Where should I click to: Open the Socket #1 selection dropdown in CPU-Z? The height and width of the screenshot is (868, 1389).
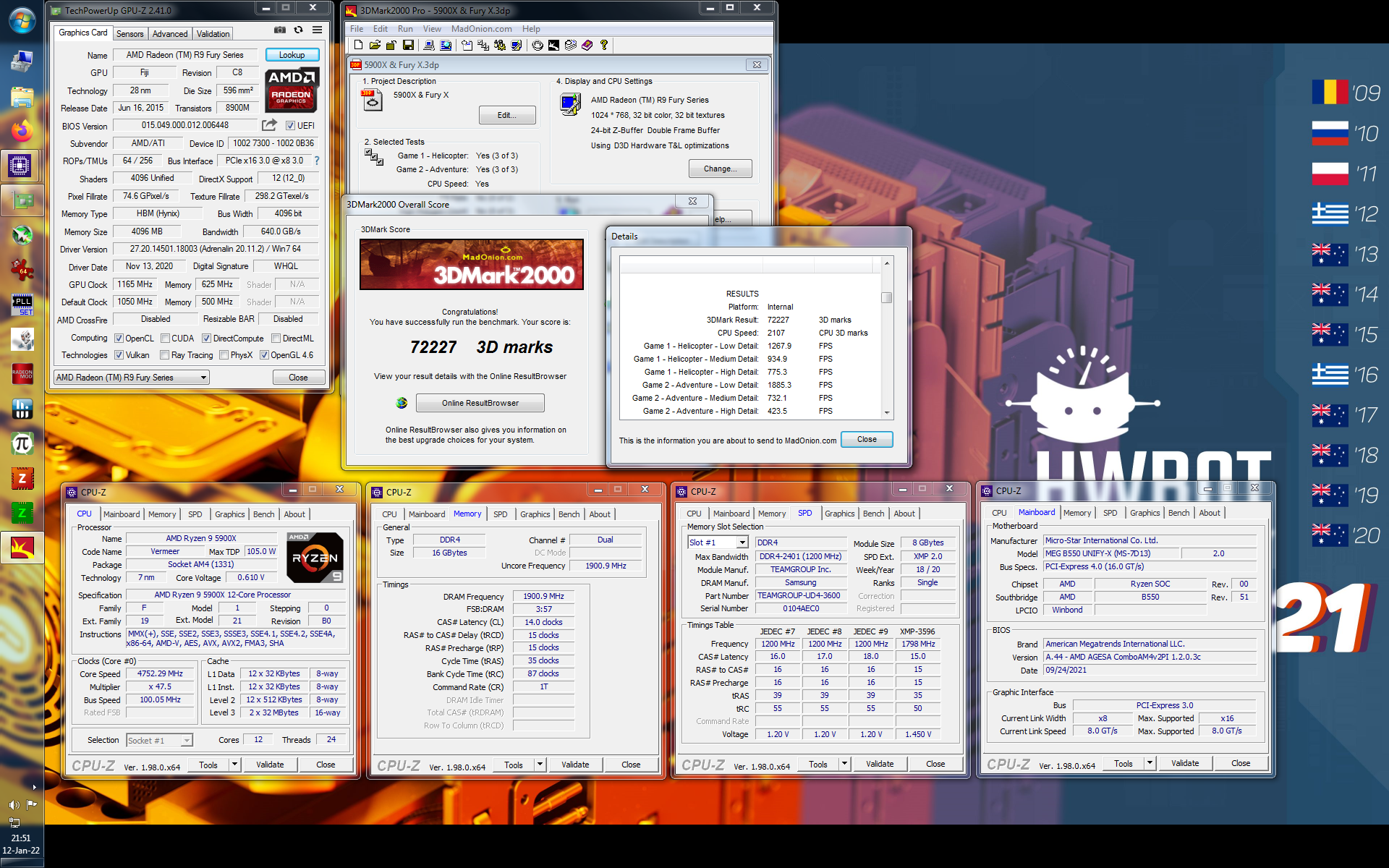click(x=159, y=740)
